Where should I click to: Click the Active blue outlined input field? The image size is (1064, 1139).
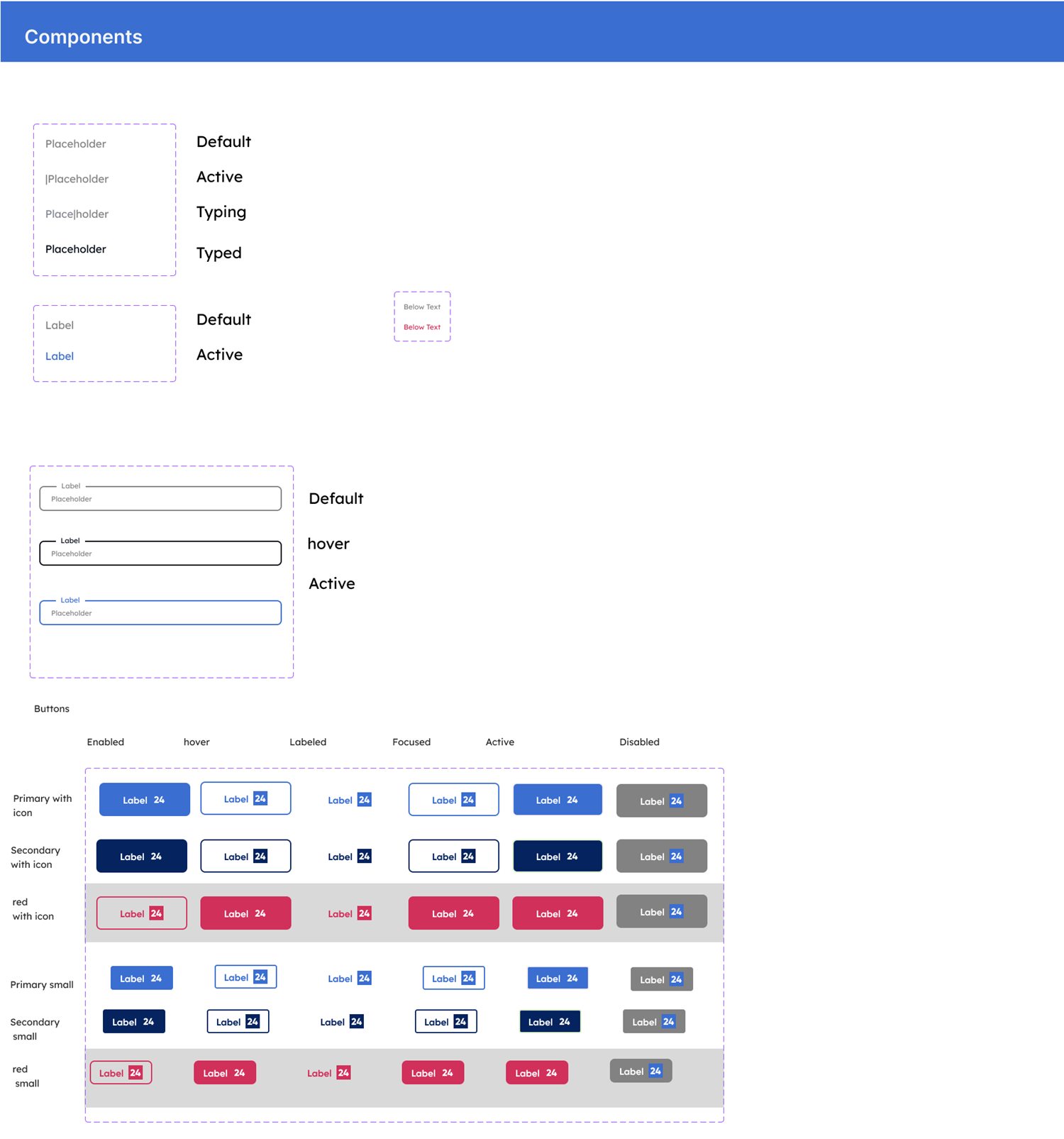(x=160, y=612)
